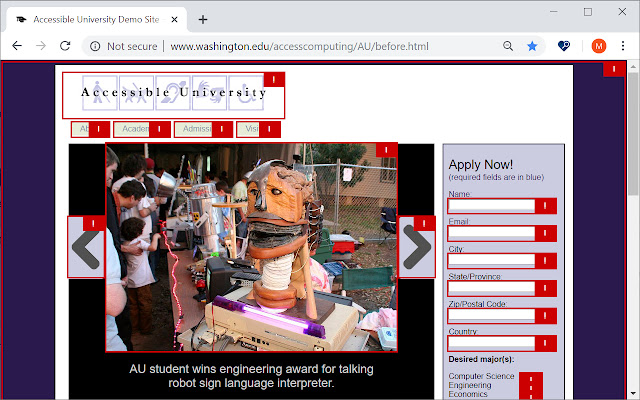Open the About navigation menu item
The image size is (640, 400).
coord(90,129)
